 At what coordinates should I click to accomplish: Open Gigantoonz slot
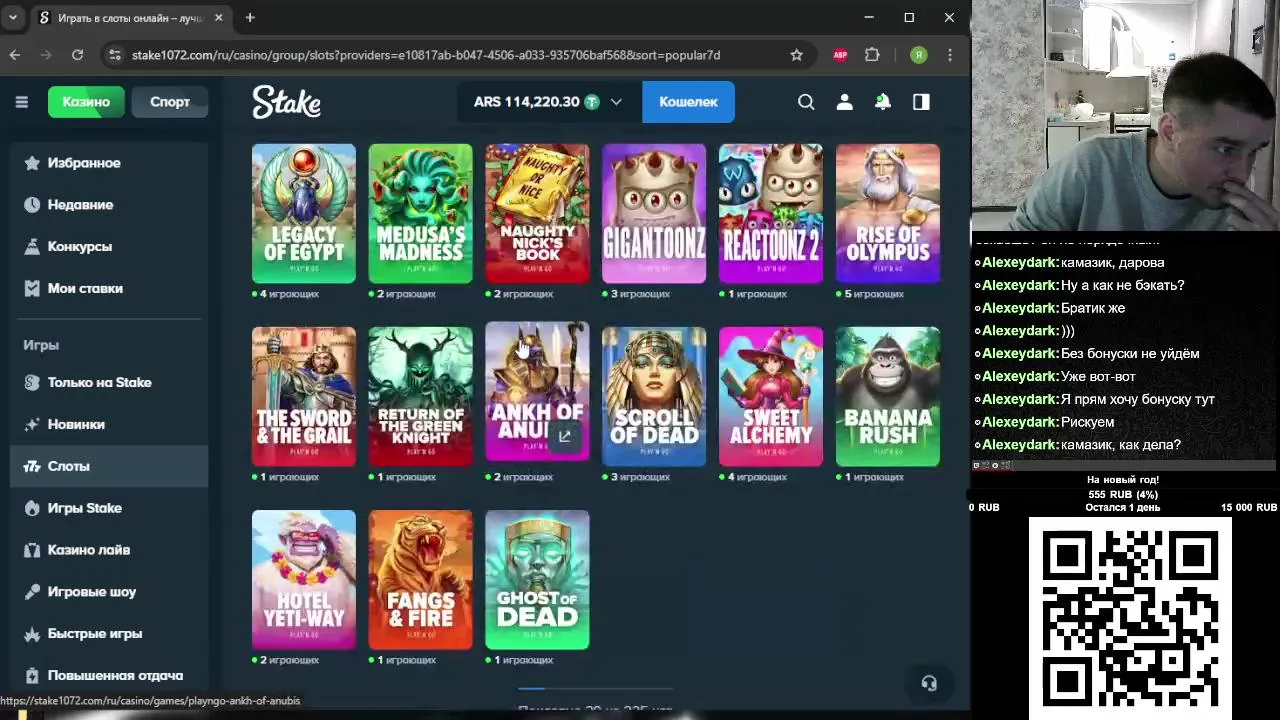[x=654, y=213]
